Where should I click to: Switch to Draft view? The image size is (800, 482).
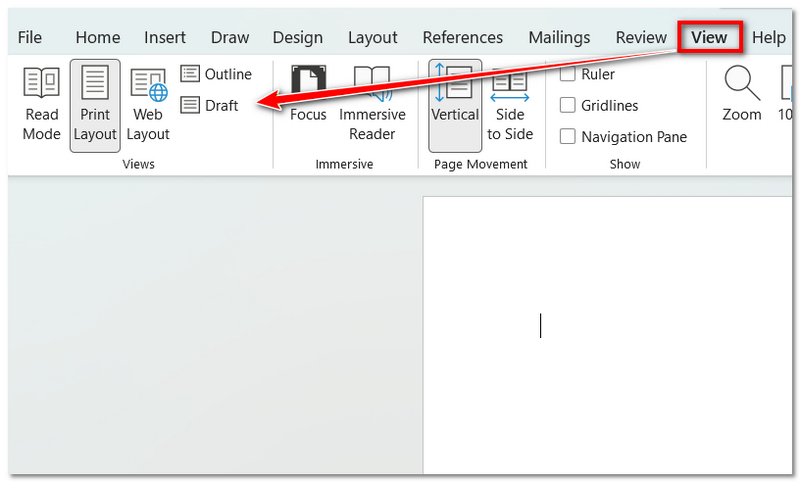(210, 105)
